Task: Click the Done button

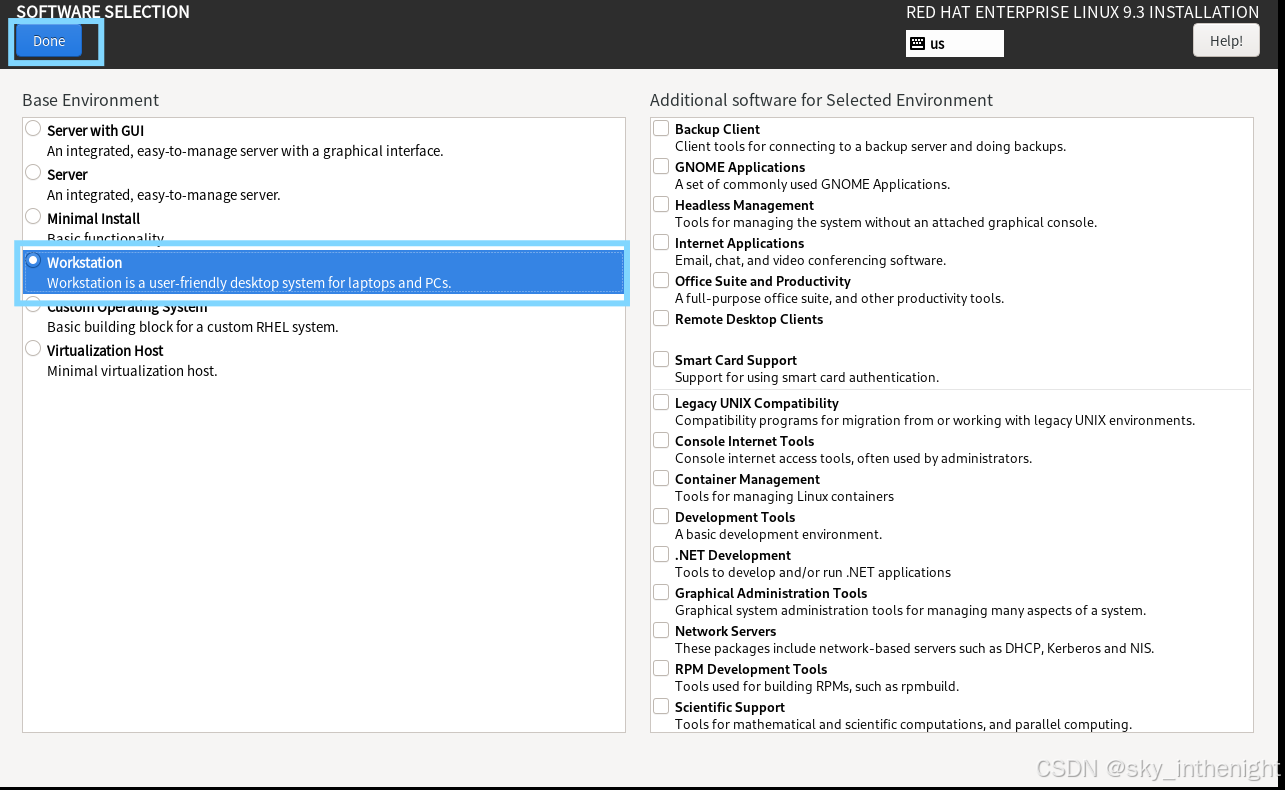Action: [x=49, y=41]
